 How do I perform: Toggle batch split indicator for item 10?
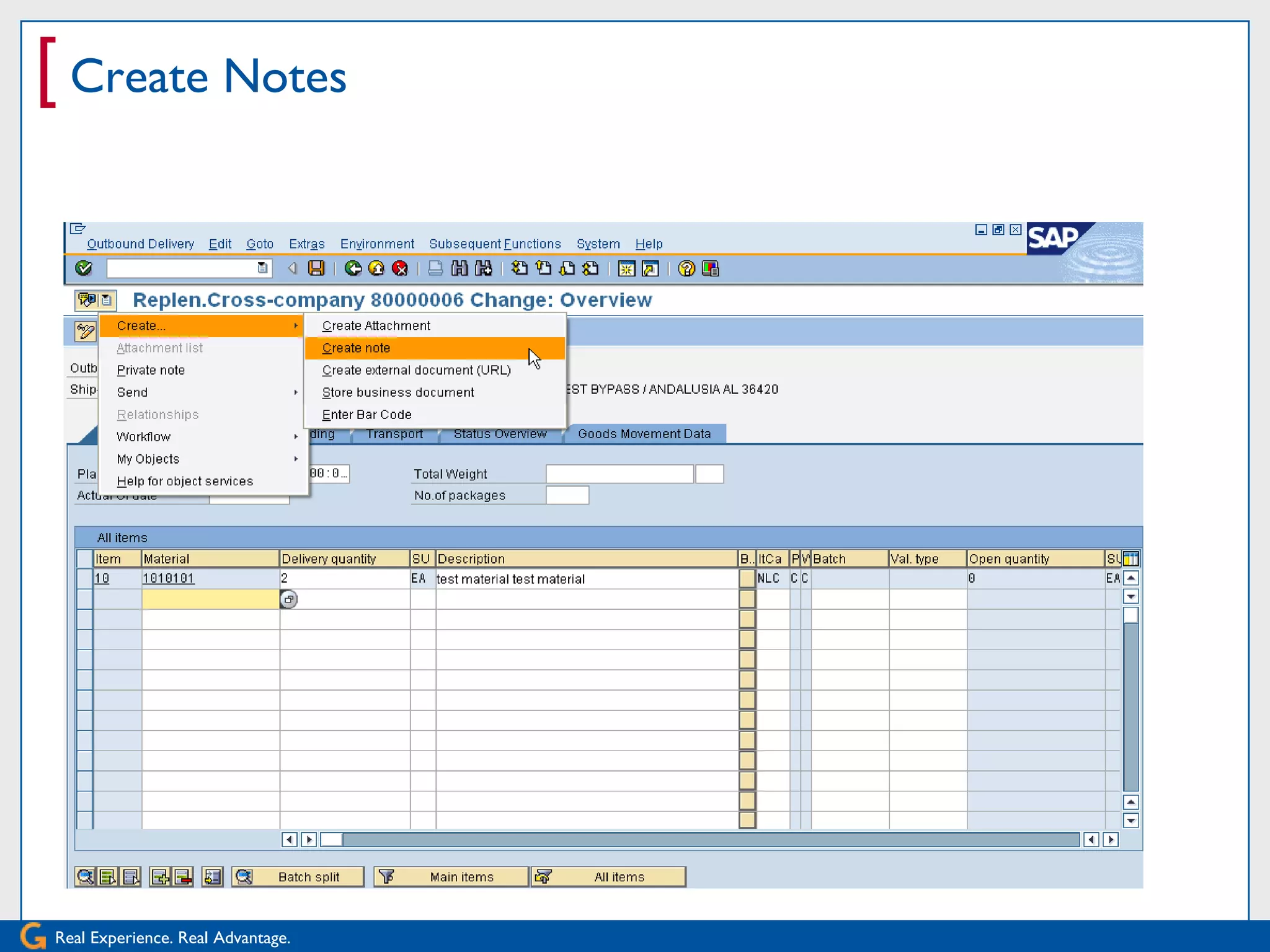747,579
